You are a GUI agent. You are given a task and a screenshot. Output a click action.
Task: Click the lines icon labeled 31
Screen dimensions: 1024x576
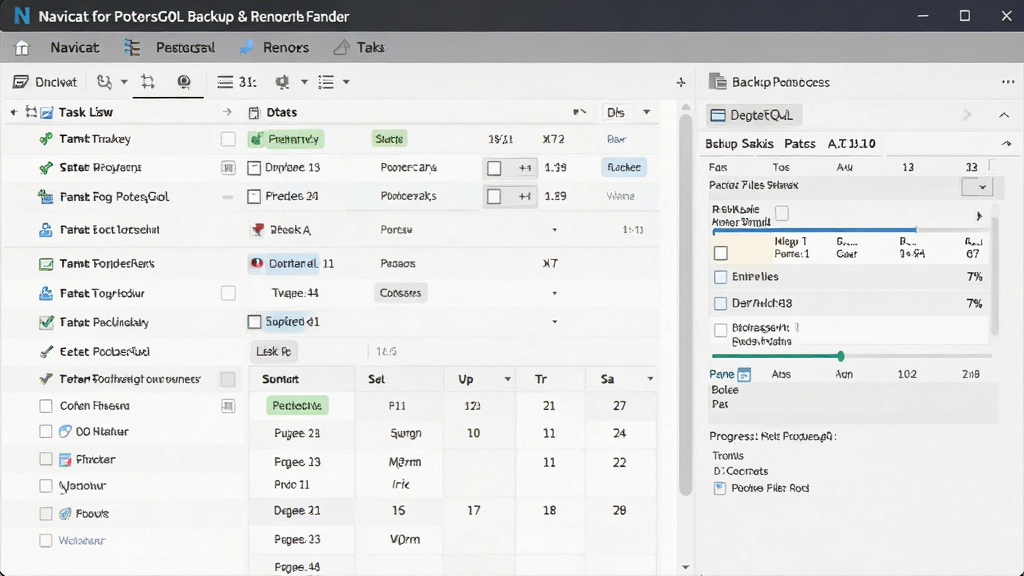(236, 82)
